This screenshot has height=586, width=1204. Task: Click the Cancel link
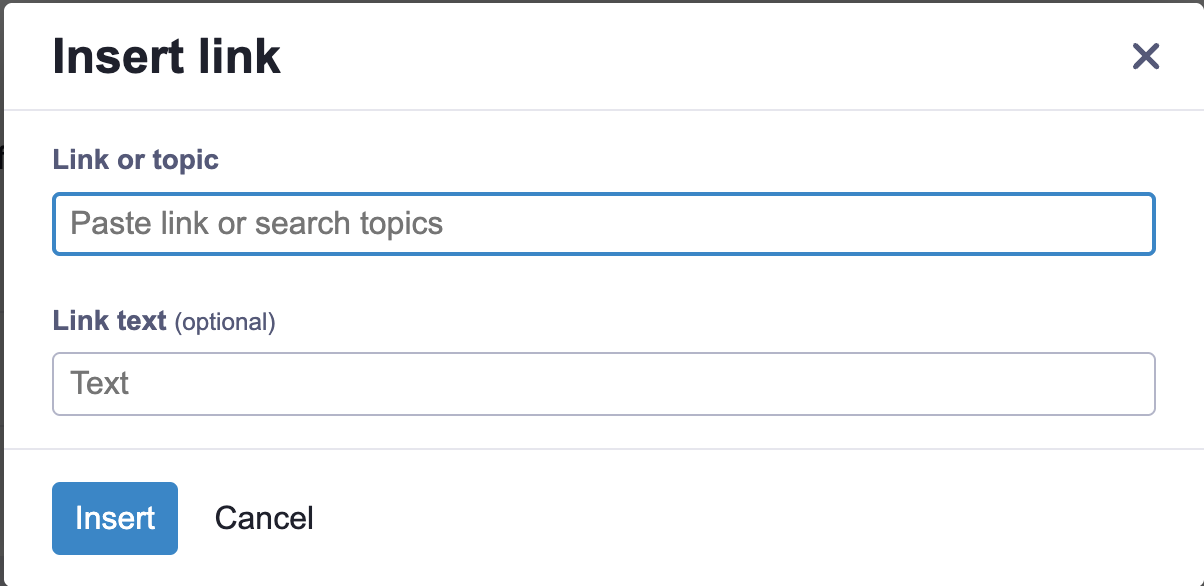pos(264,518)
